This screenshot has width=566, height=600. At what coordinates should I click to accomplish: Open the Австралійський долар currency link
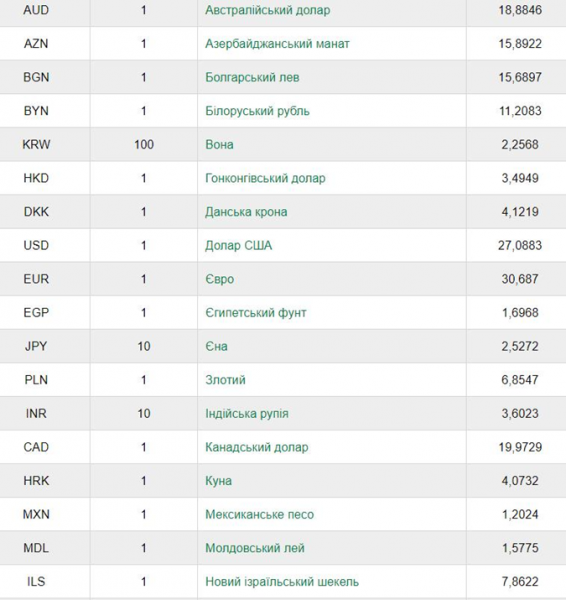[268, 10]
